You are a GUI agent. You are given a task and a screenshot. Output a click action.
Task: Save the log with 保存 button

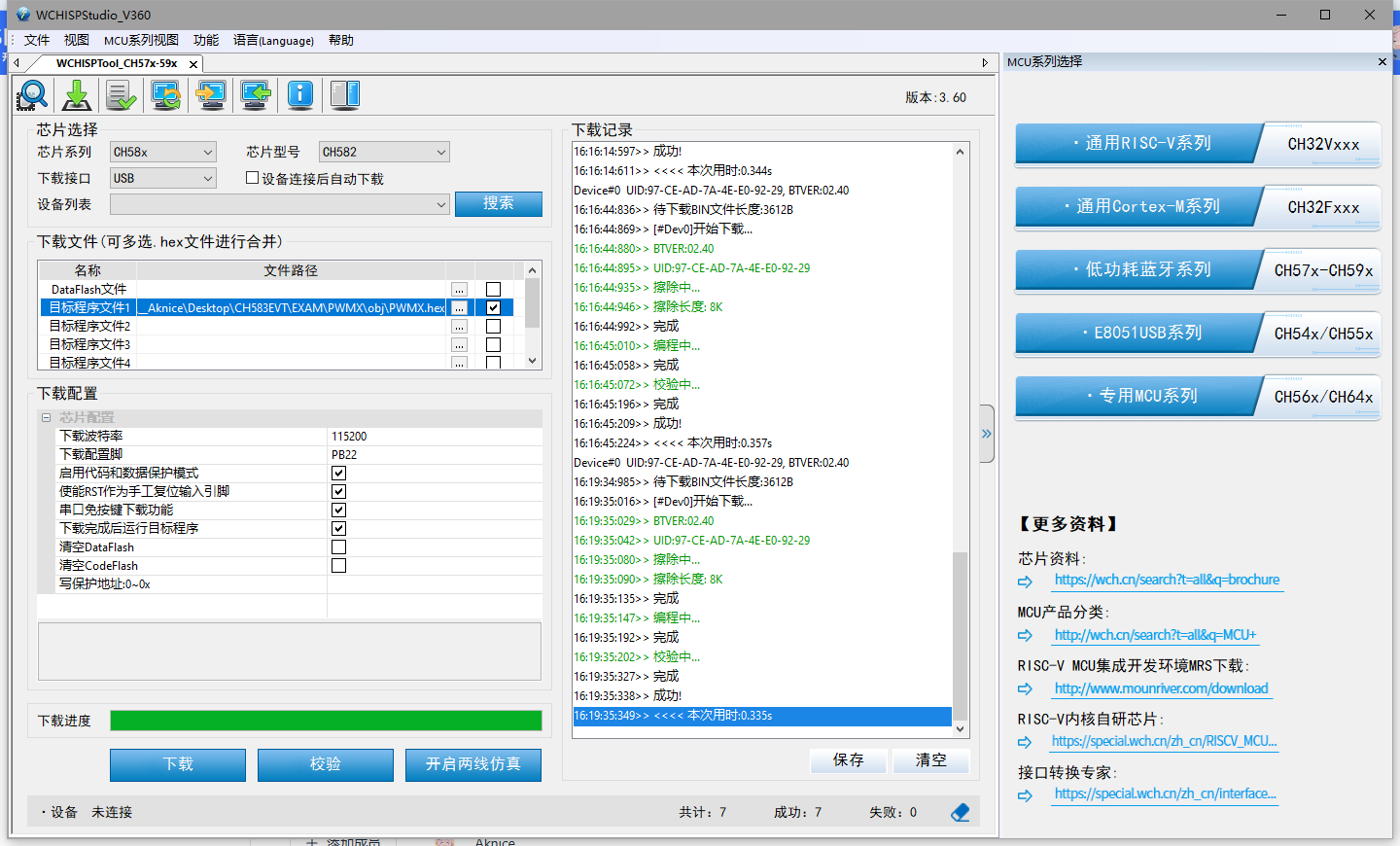point(849,760)
